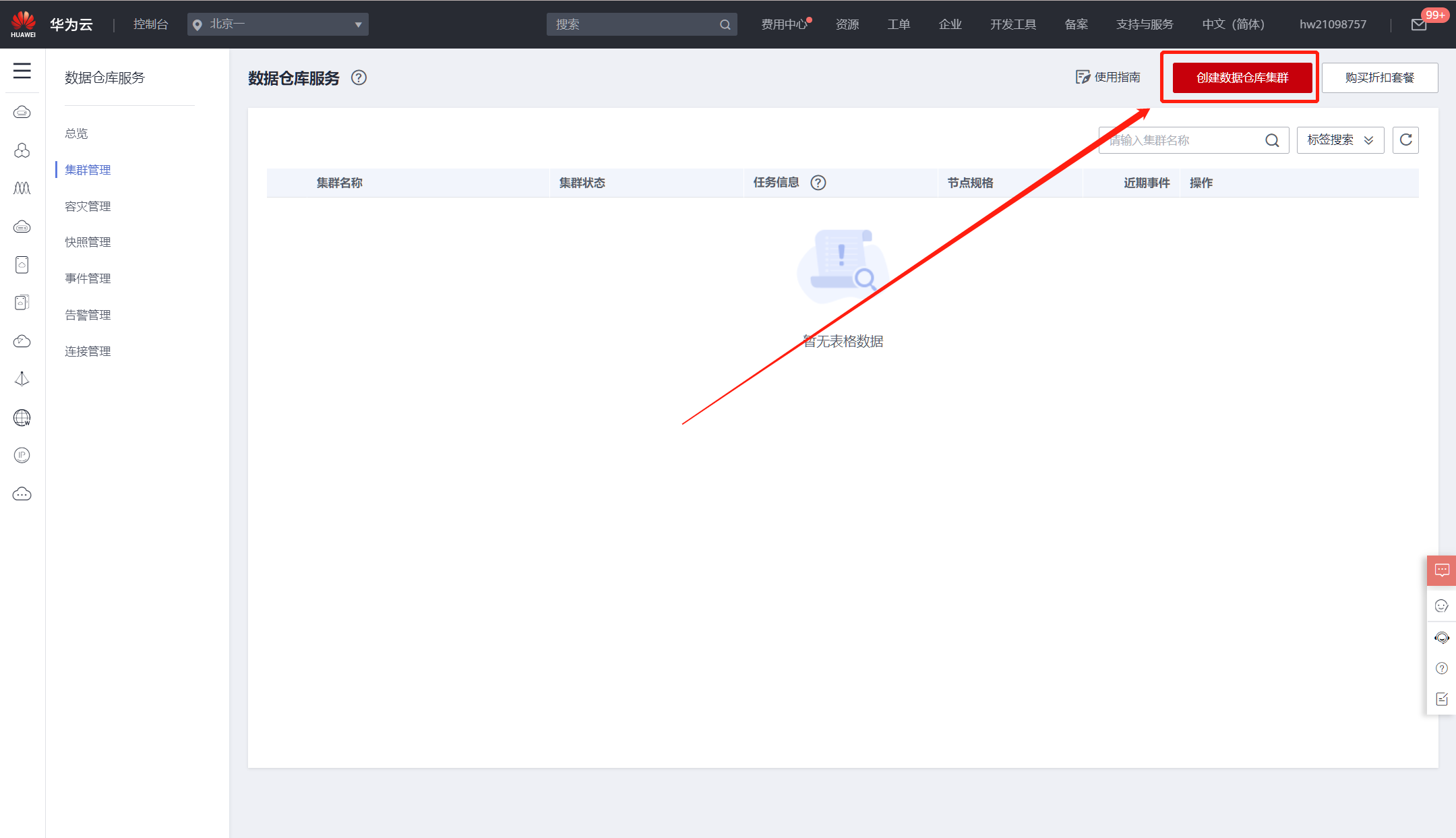1456x838 pixels.
Task: Click the IP icon in left sidebar
Action: click(x=22, y=456)
